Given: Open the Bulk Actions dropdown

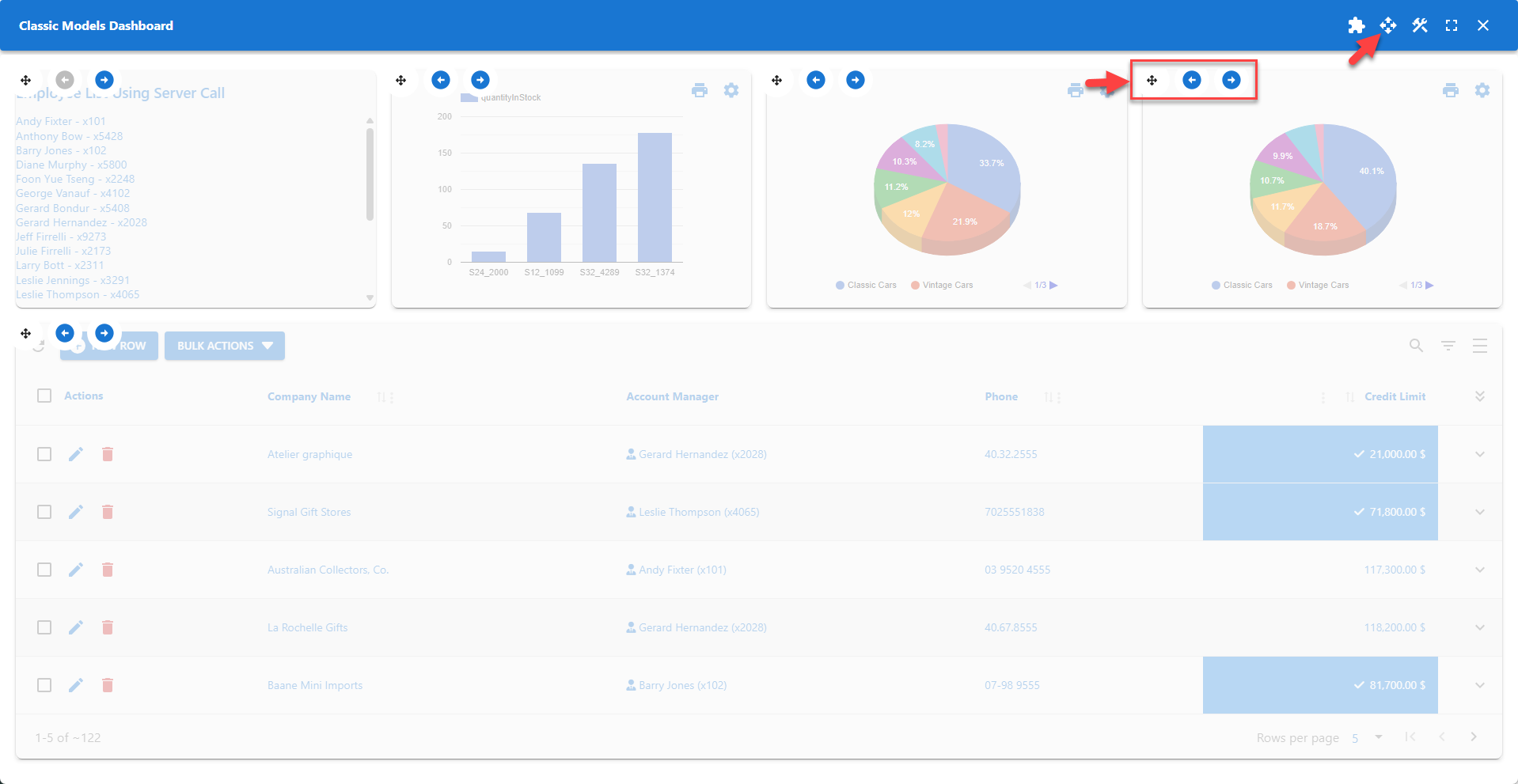Looking at the screenshot, I should (x=225, y=346).
